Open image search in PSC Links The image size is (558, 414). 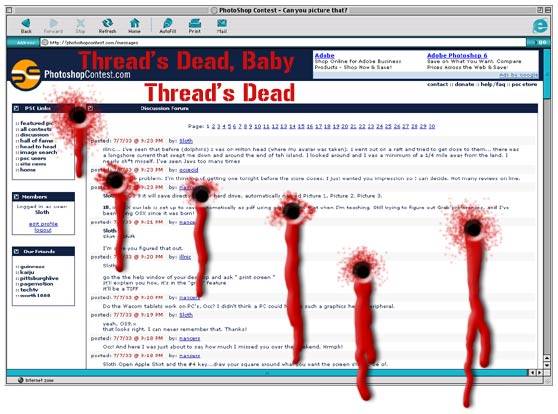pos(38,152)
